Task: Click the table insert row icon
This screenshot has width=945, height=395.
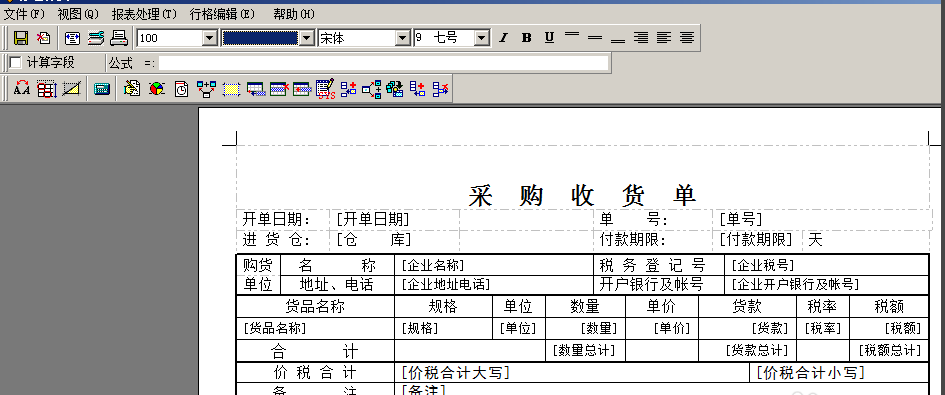Action: 256,89
